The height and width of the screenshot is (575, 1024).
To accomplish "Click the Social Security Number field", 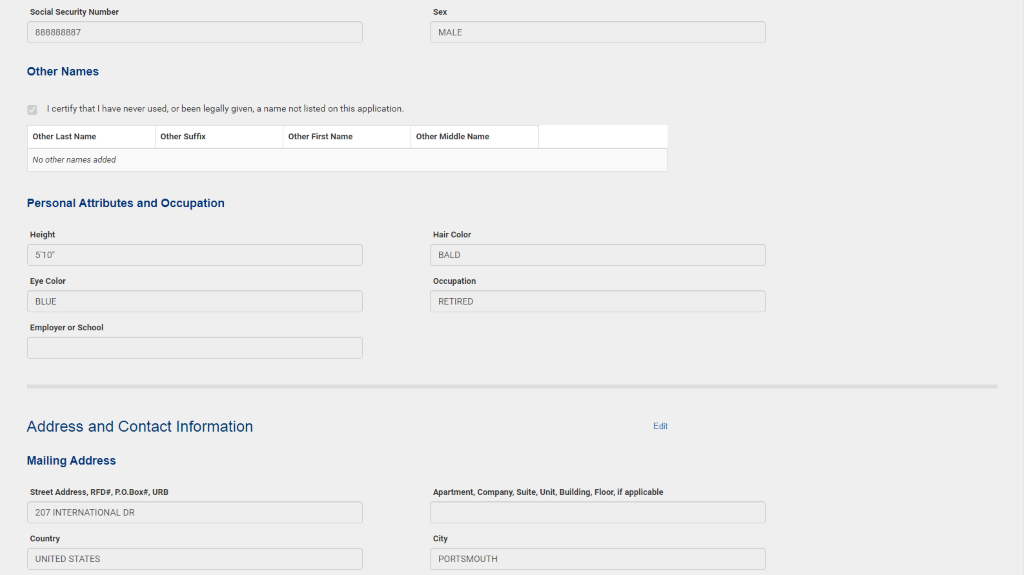I will [195, 32].
